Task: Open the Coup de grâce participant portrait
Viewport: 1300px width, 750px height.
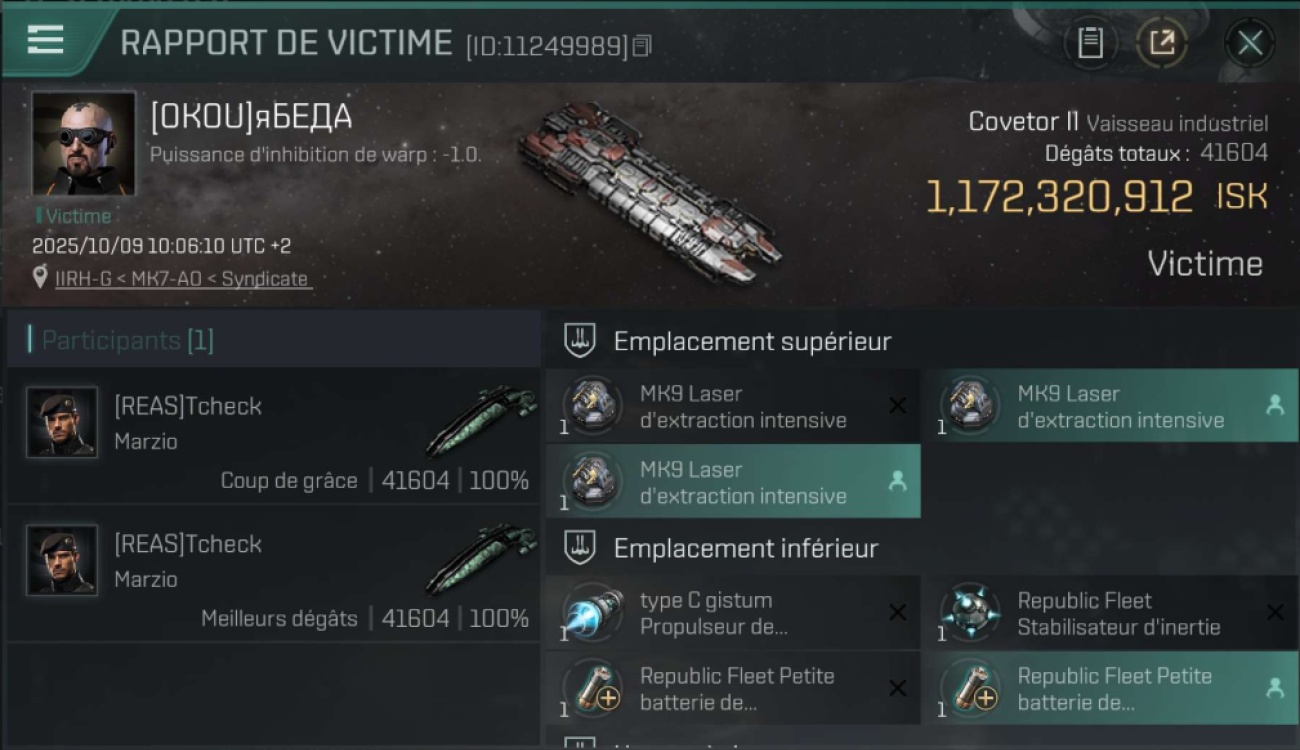Action: (x=62, y=422)
